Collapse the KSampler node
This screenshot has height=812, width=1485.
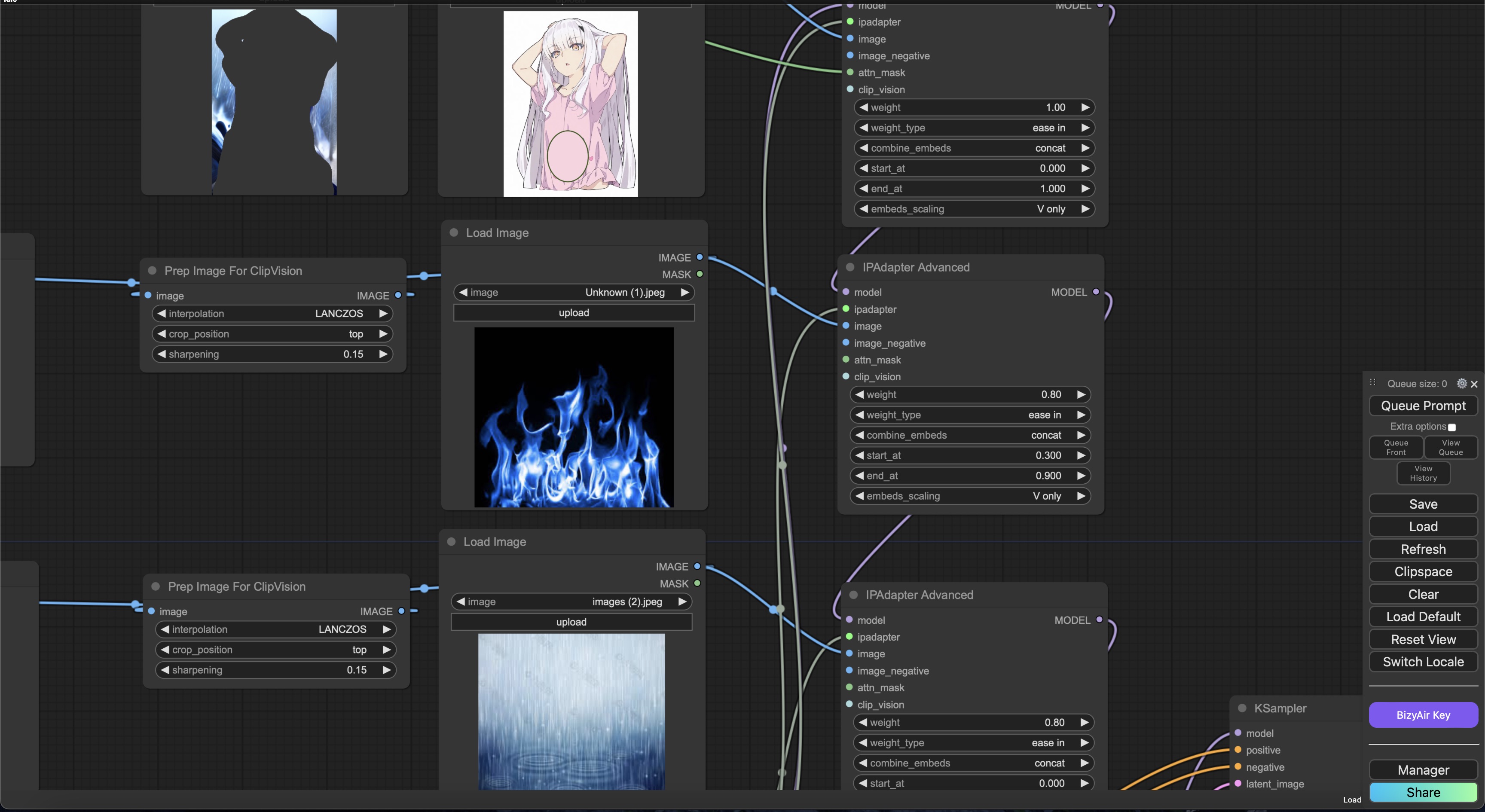(x=1242, y=708)
